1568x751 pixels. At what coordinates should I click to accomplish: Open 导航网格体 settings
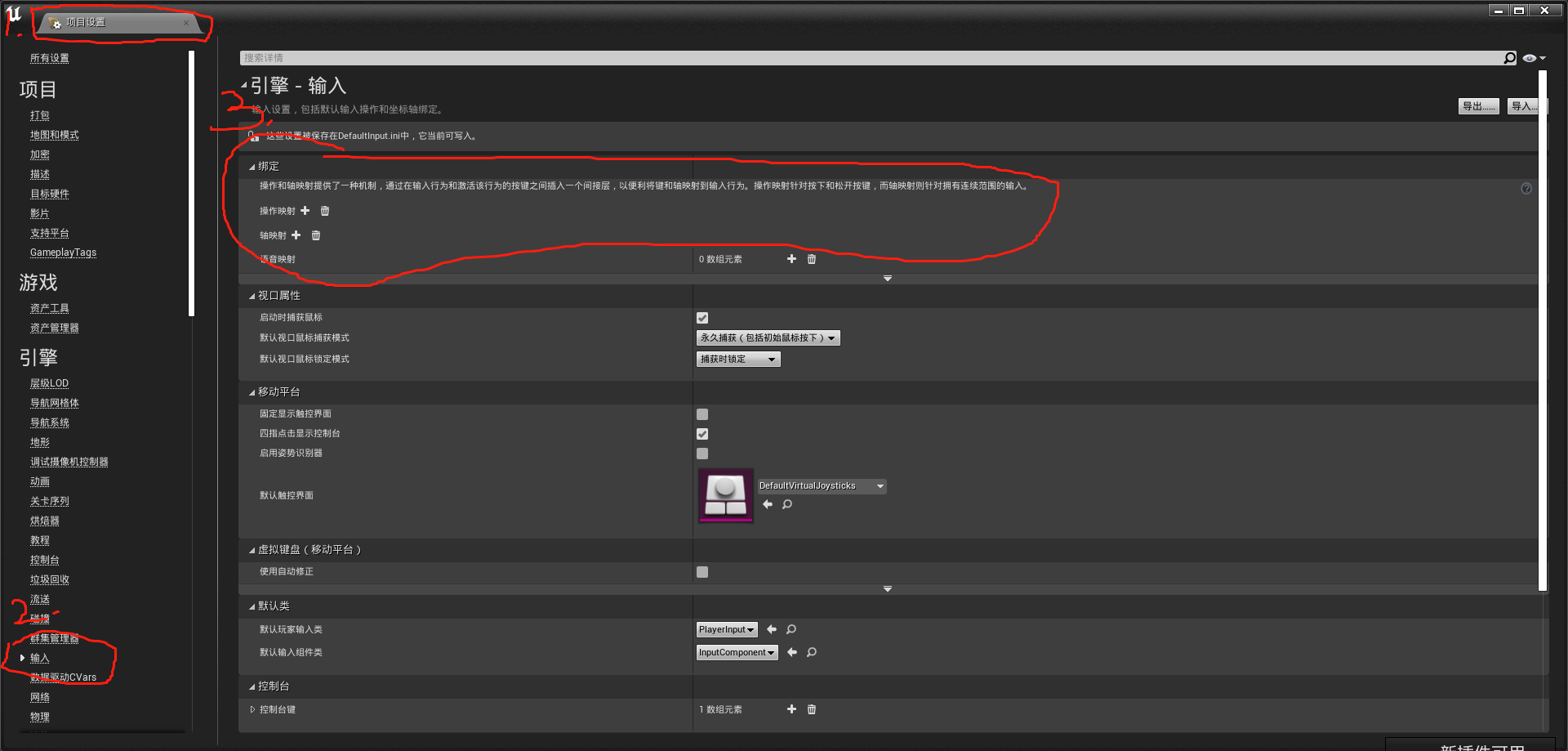point(55,403)
